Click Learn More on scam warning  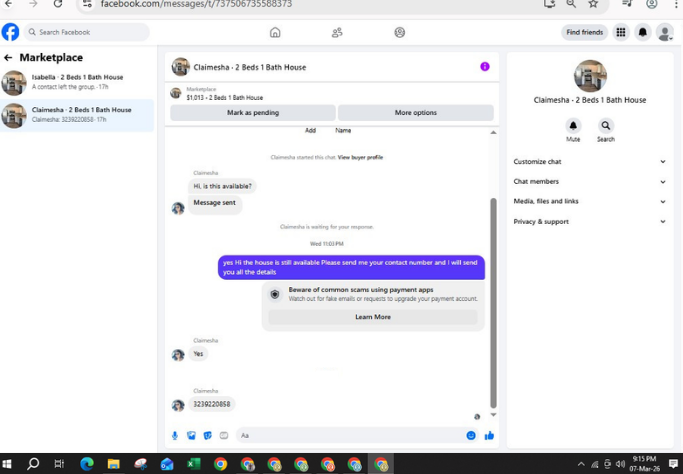point(373,317)
